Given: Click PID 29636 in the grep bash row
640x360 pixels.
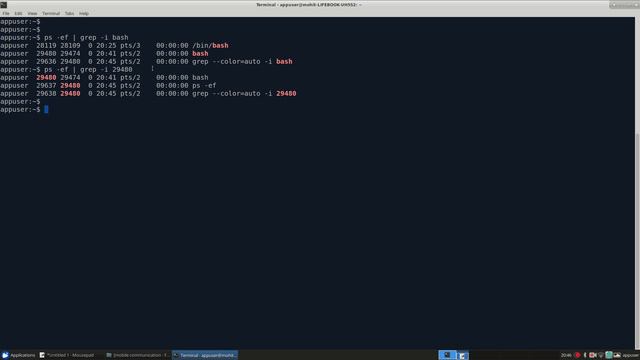Looking at the screenshot, I should click(x=46, y=62).
